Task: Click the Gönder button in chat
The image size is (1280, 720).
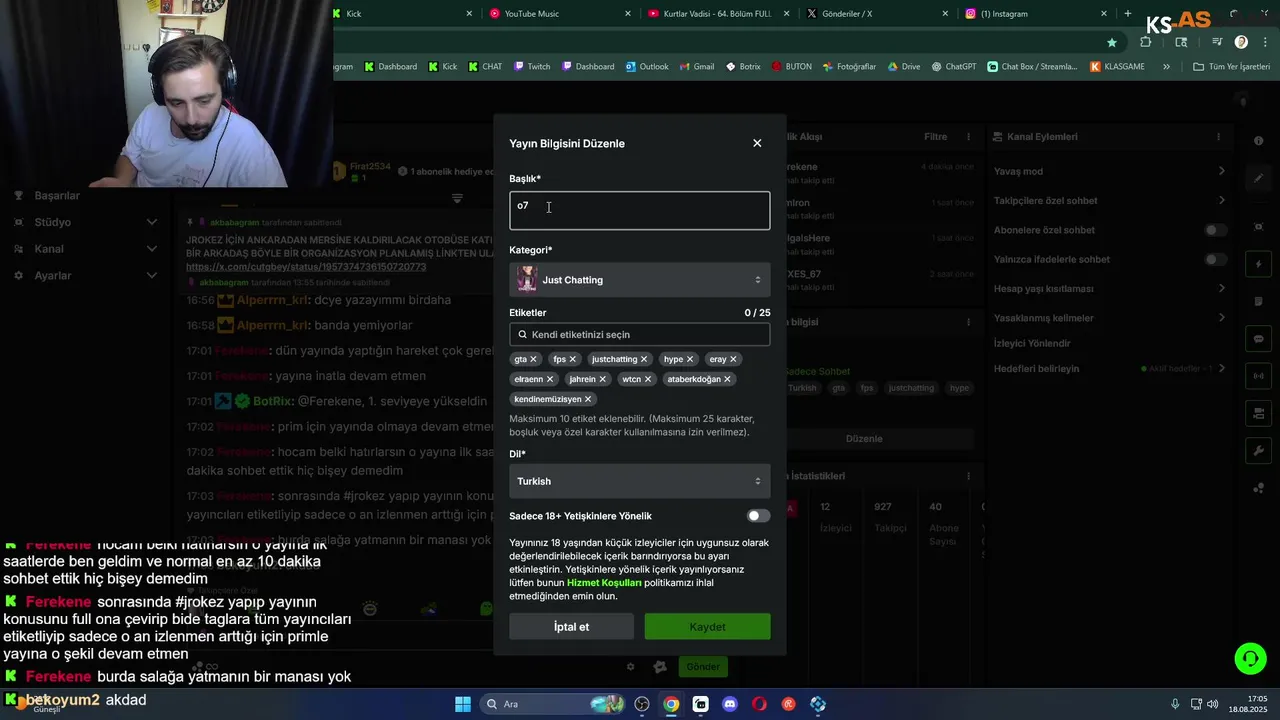Action: [x=703, y=667]
